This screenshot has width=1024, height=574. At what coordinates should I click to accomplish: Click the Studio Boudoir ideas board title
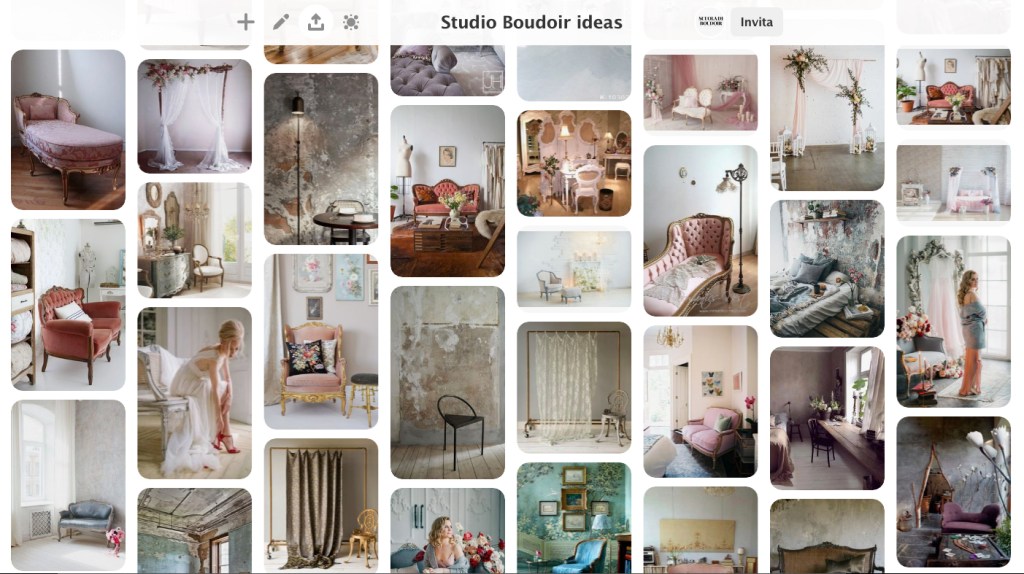coord(531,22)
